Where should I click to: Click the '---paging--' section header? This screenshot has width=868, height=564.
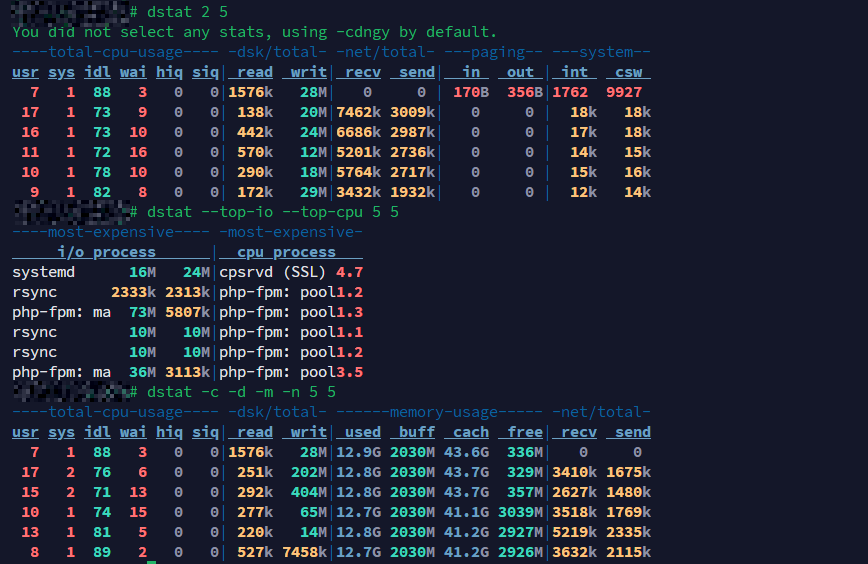pos(493,52)
